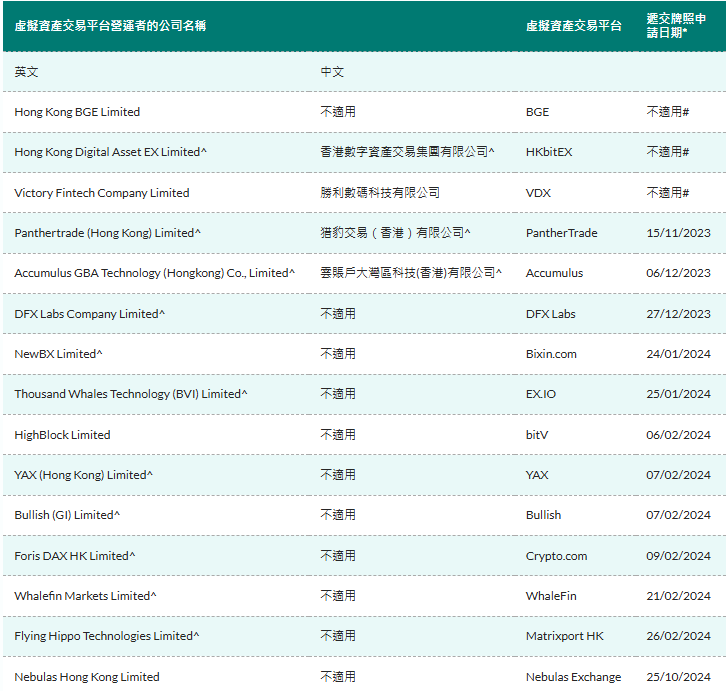Select Chinese name '獵豹交易（香港）有限公司^'
Viewport: 726px width, 691px height.
(395, 232)
